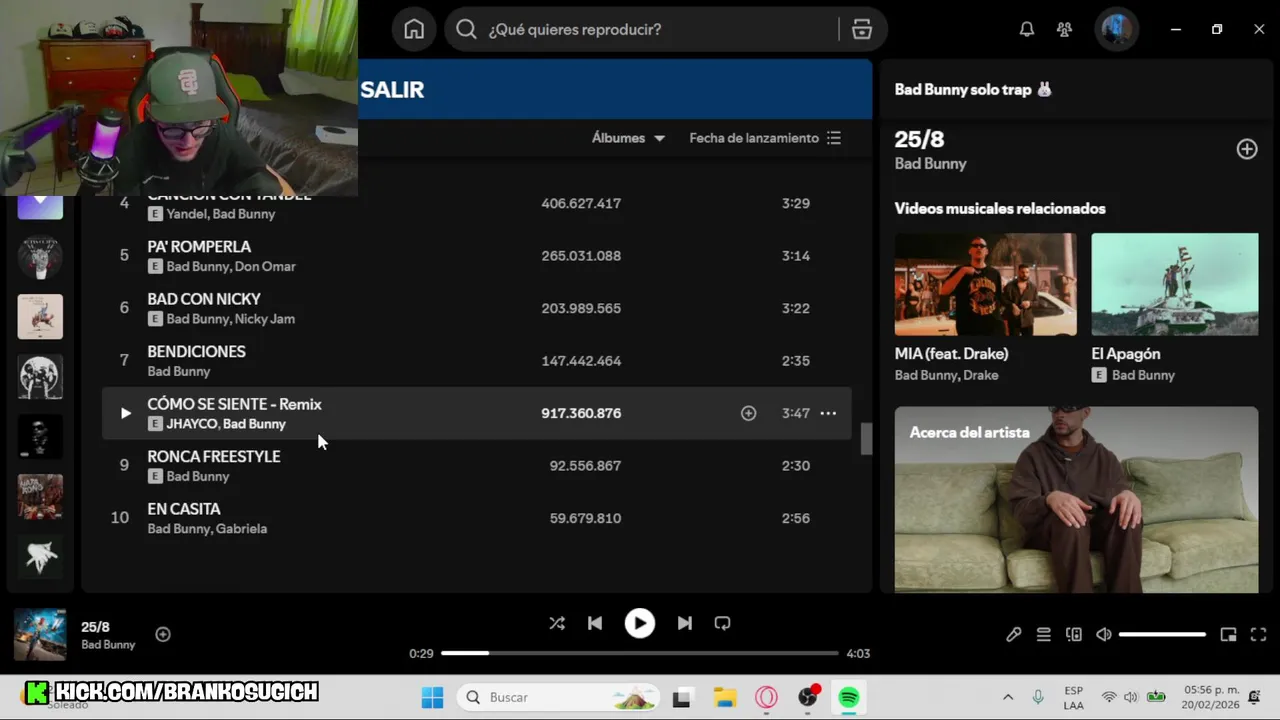This screenshot has height=720, width=1280.
Task: Focus the '¿Qué quieres reproducir?' search field
Action: point(660,29)
